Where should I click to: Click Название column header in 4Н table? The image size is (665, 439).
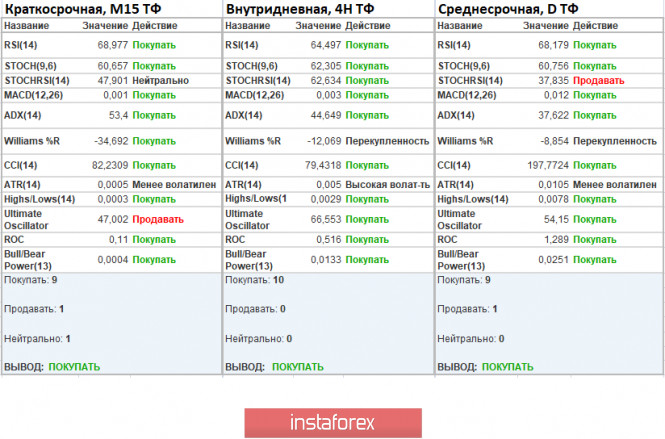tap(246, 26)
